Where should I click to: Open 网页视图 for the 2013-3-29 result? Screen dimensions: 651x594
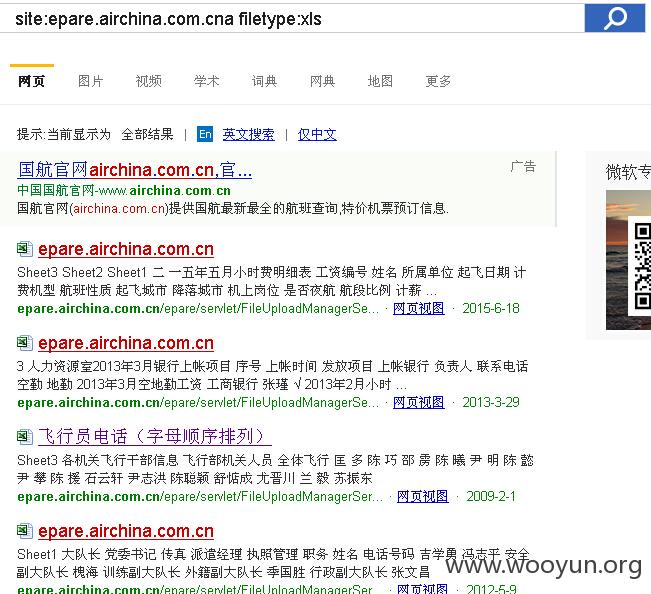tap(418, 402)
